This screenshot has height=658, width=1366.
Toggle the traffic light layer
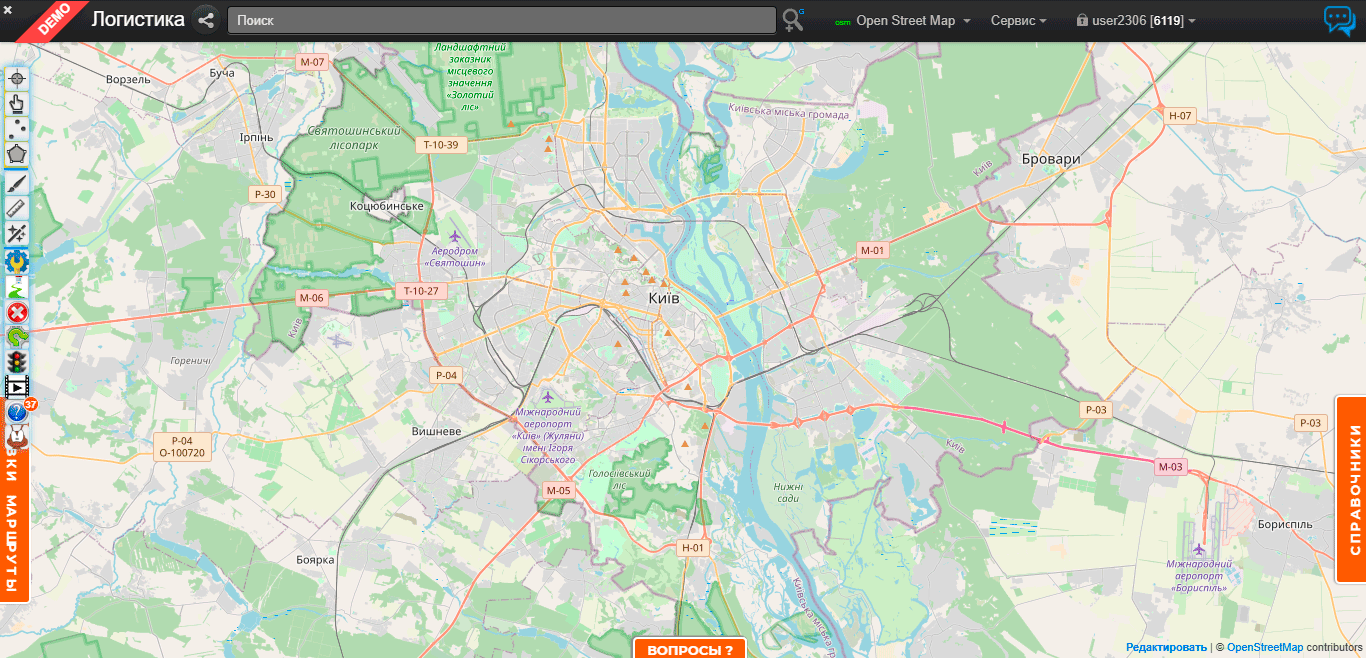(17, 362)
